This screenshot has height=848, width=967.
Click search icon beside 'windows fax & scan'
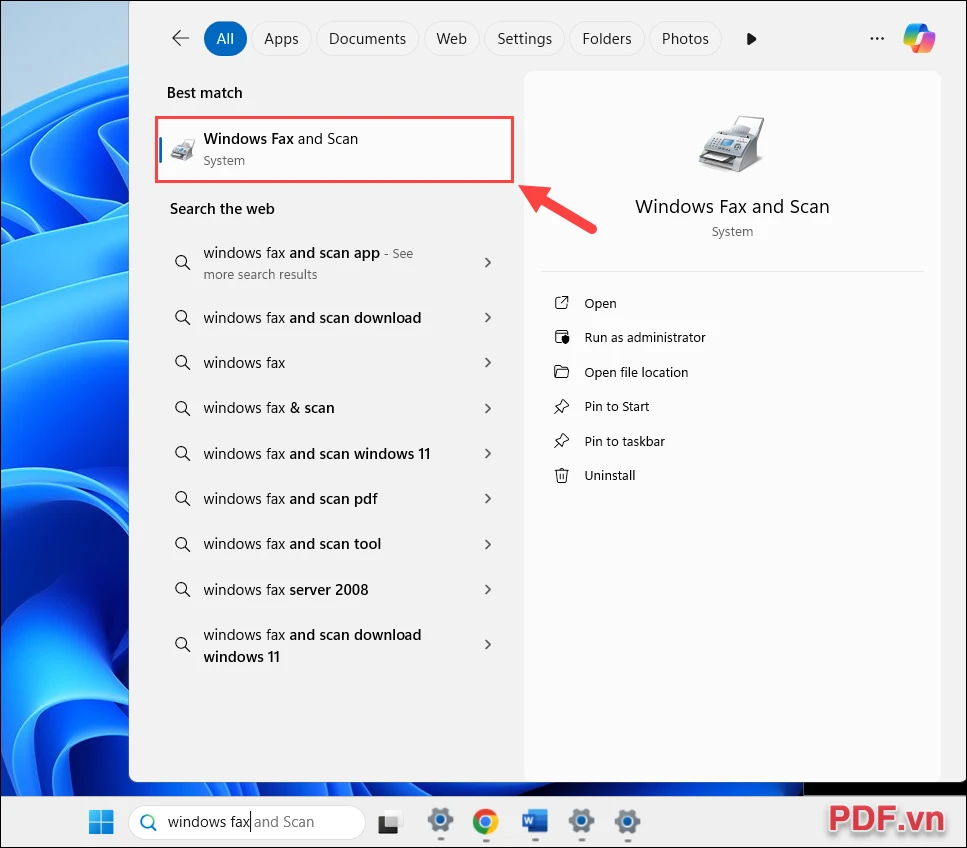click(182, 408)
